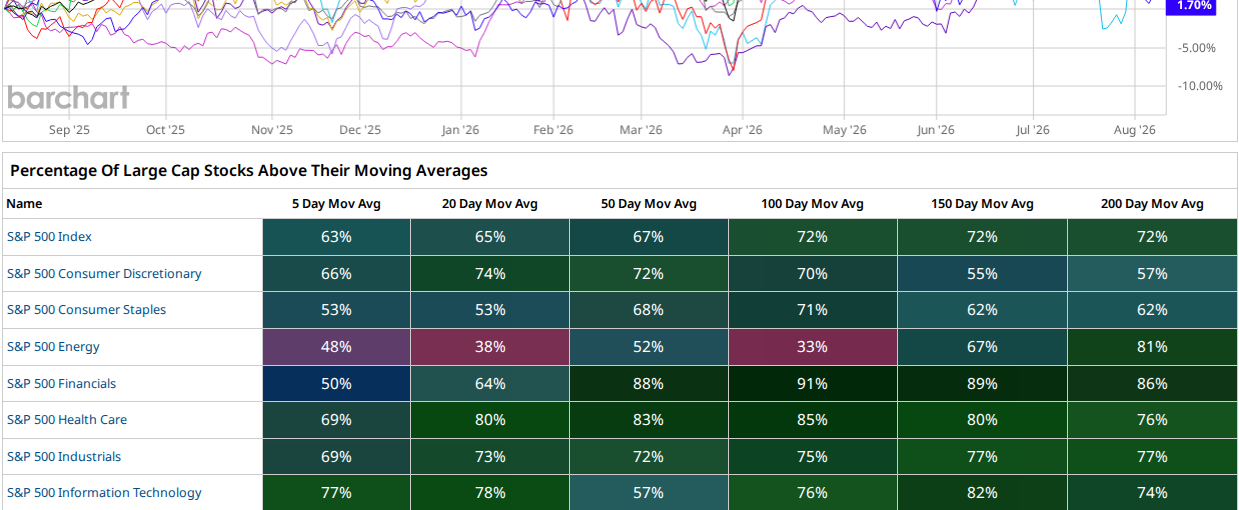This screenshot has width=1239, height=510.
Task: Open the S&P 500 Financials link
Action: [61, 383]
